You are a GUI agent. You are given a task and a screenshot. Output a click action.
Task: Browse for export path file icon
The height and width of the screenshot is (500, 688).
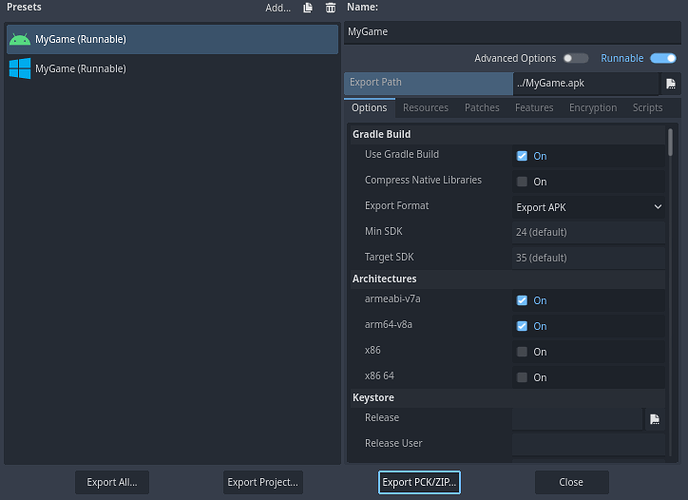pyautogui.click(x=670, y=84)
